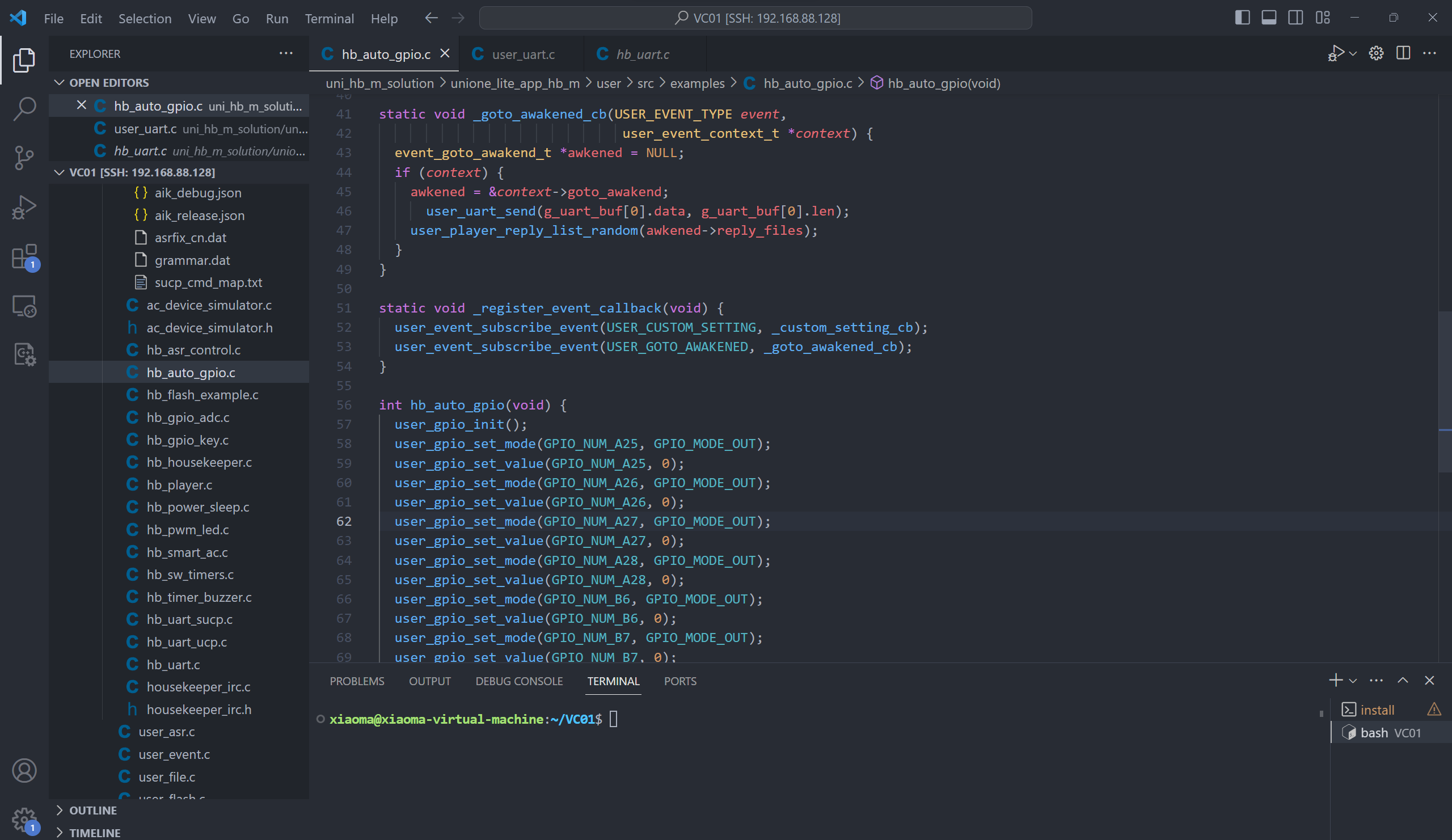The height and width of the screenshot is (840, 1452).
Task: Open the Run and Debug view
Action: pos(24,207)
